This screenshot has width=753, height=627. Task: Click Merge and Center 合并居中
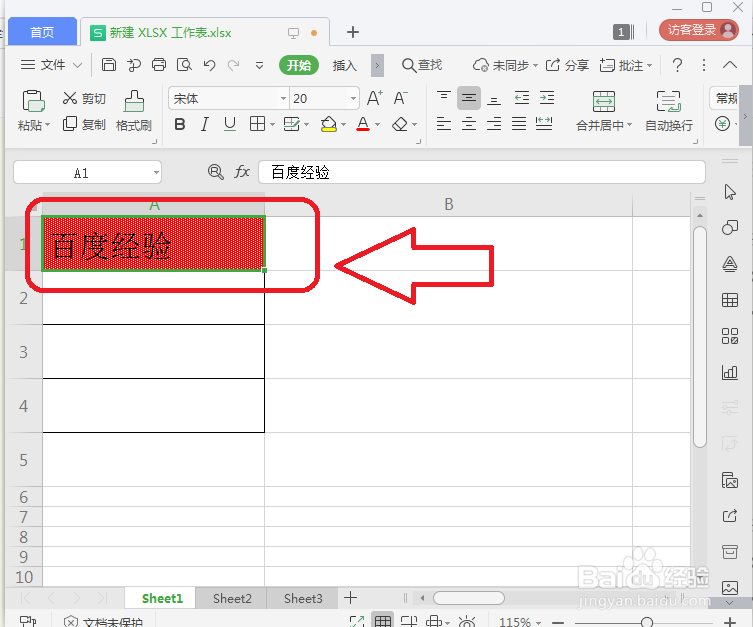coord(604,111)
